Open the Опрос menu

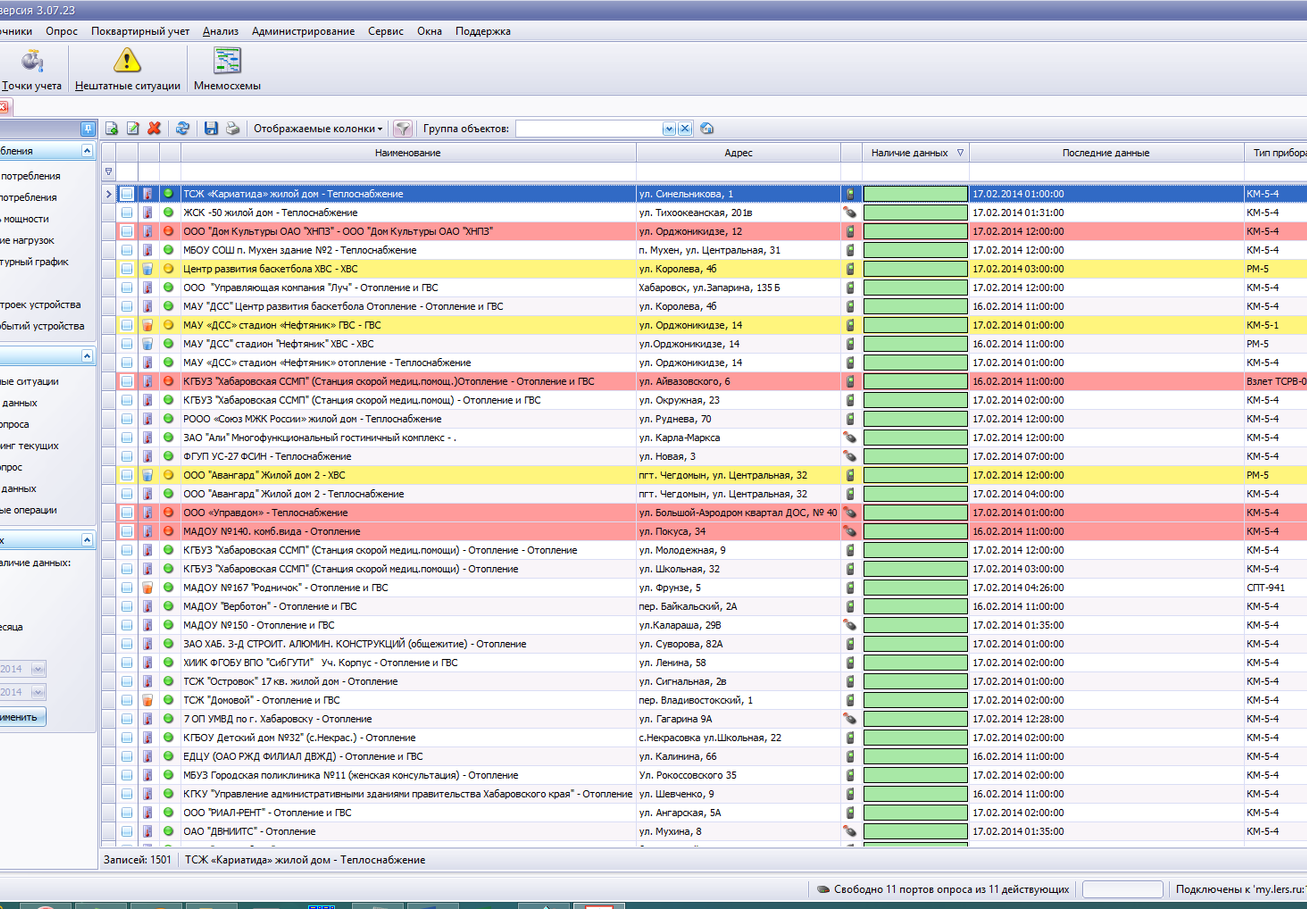point(62,31)
